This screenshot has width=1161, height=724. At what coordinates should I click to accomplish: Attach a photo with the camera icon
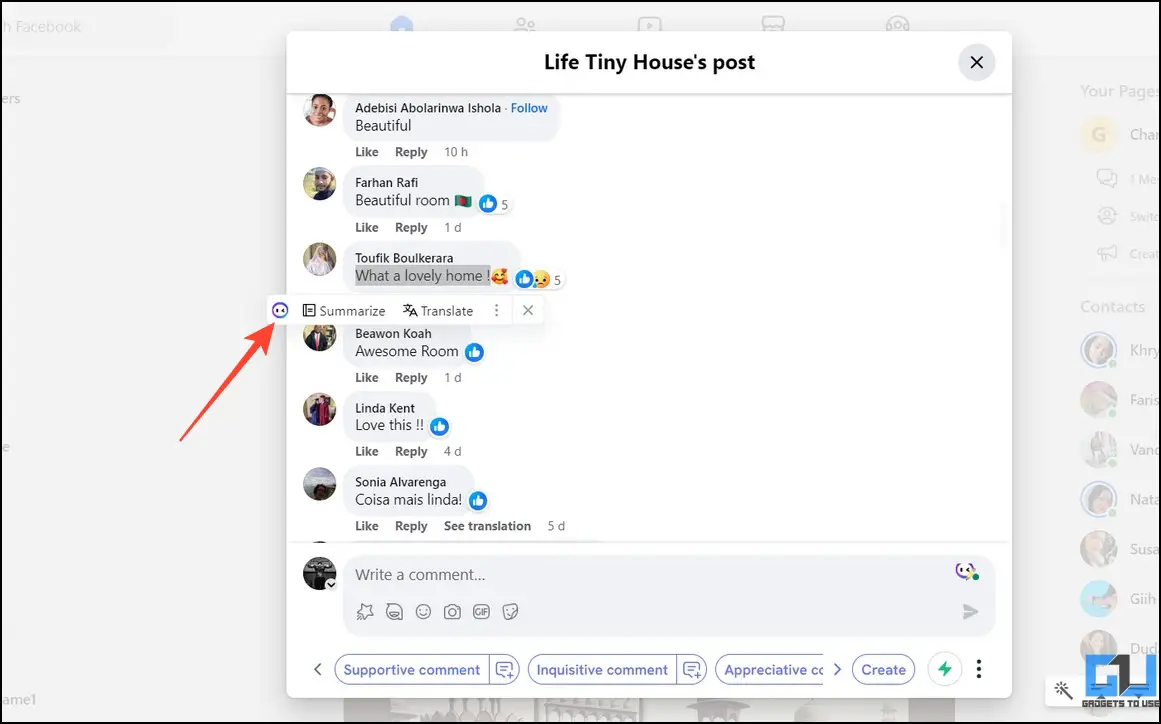(452, 611)
